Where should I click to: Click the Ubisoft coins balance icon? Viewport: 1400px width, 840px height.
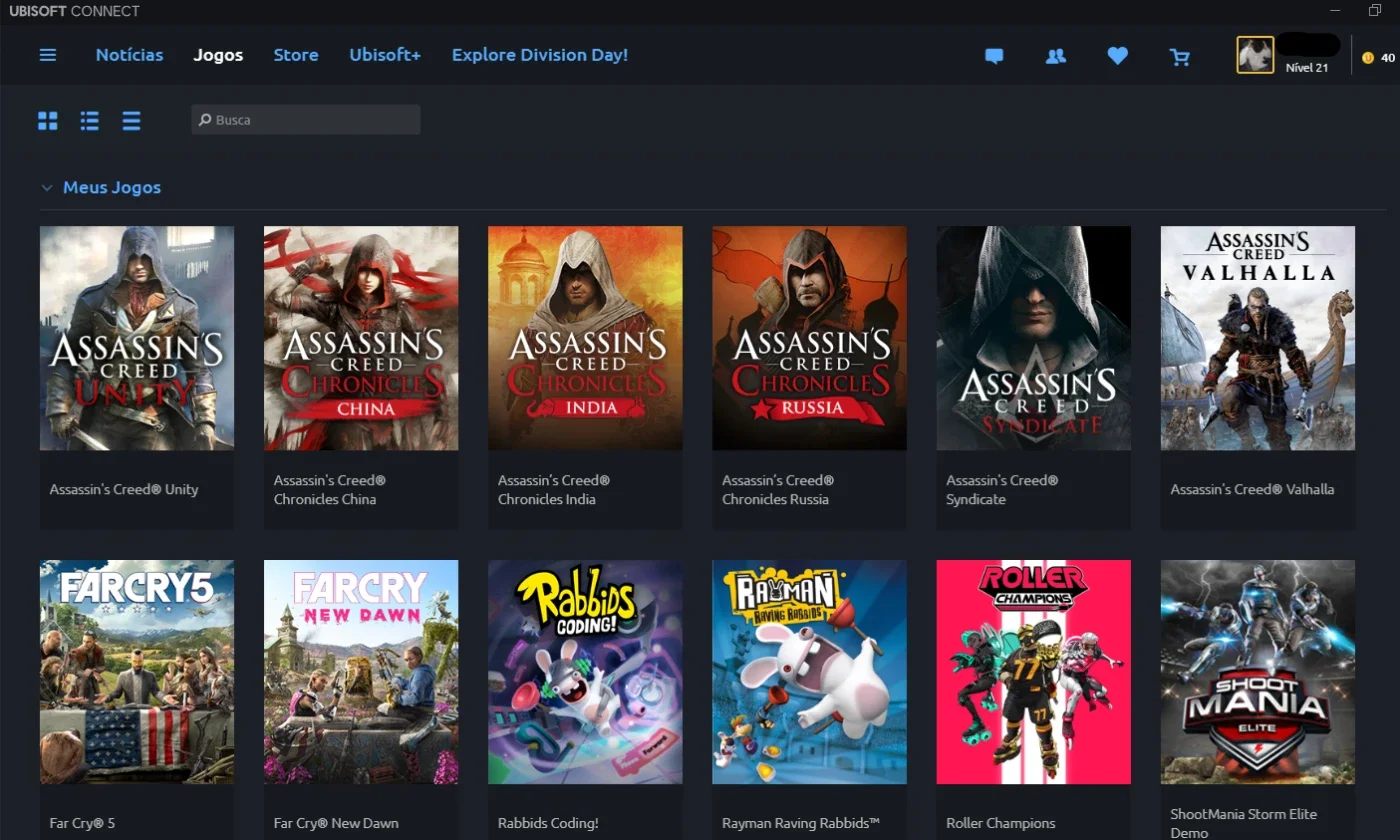click(1368, 58)
